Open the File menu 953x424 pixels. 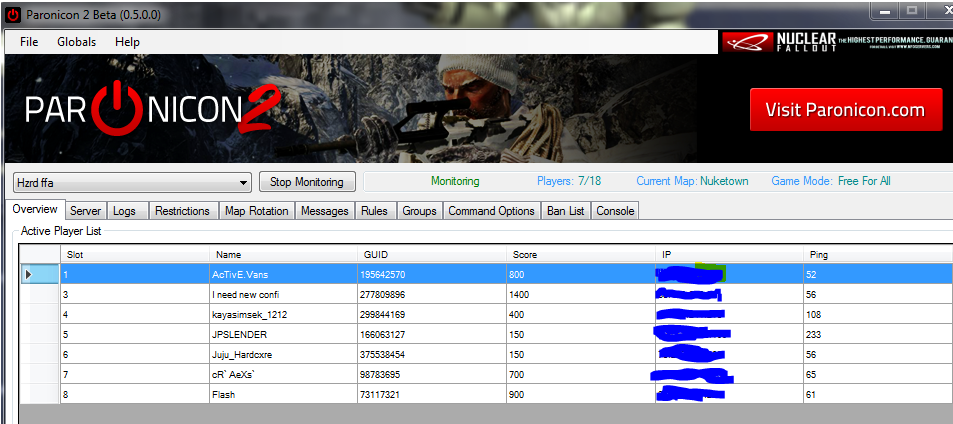click(x=29, y=42)
